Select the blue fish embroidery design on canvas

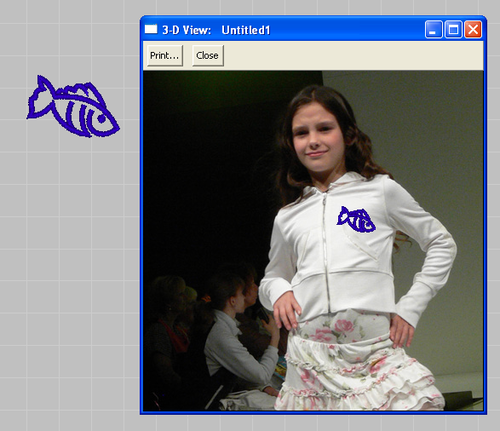point(73,107)
